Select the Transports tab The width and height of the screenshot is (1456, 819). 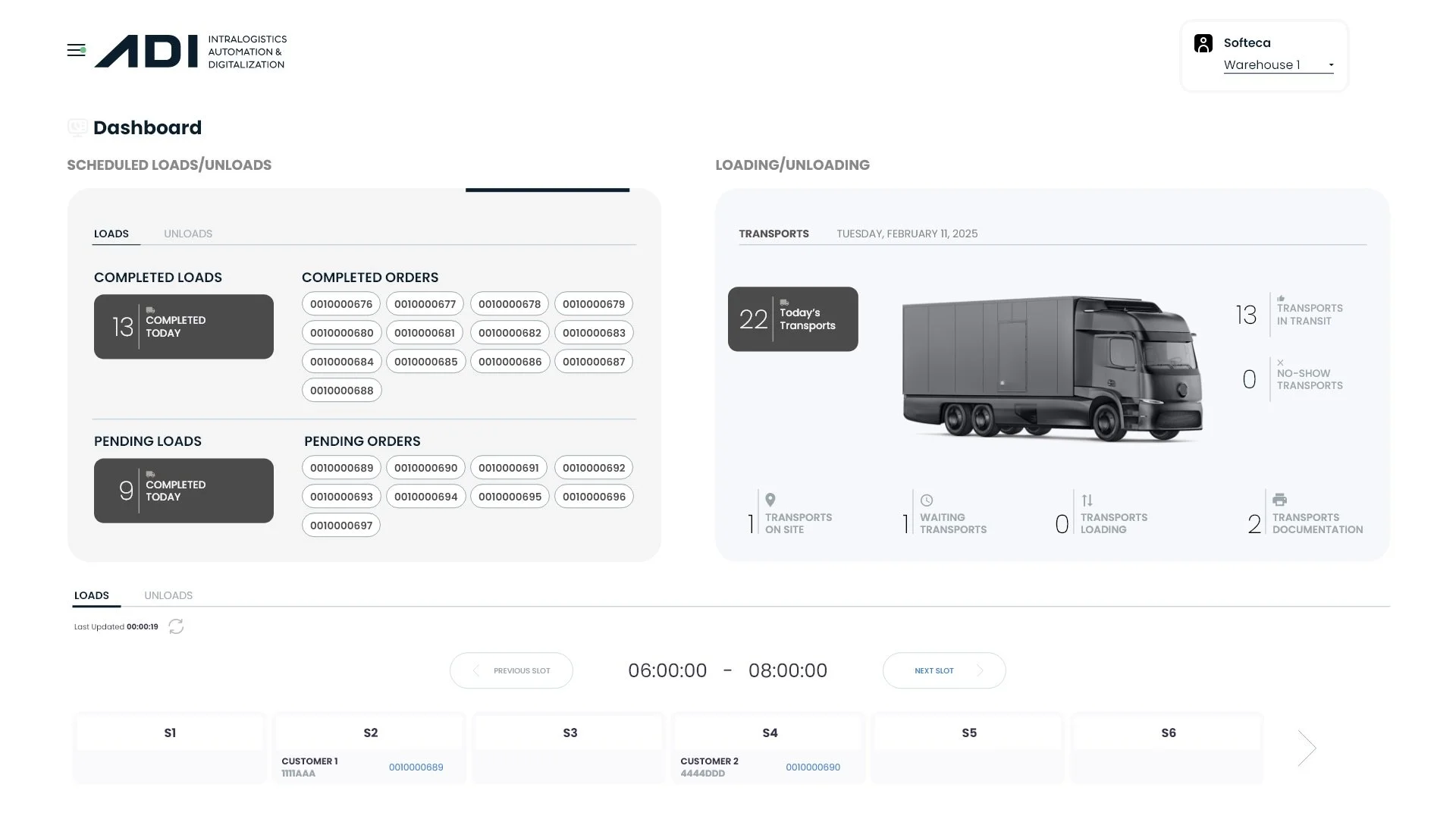[773, 234]
